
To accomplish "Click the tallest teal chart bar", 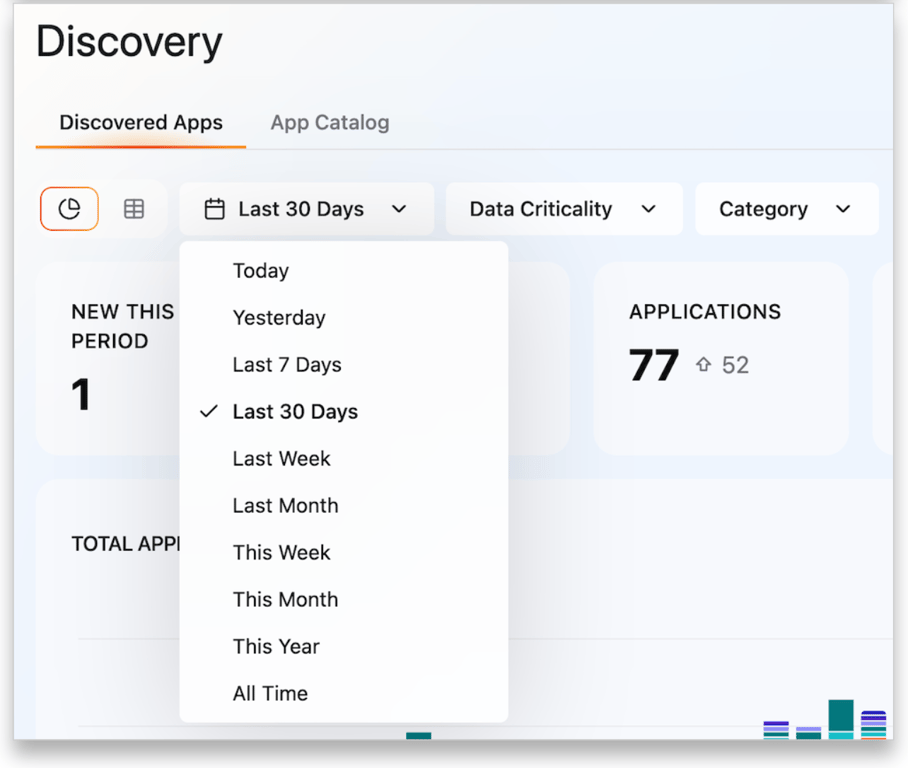I will pyautogui.click(x=841, y=719).
